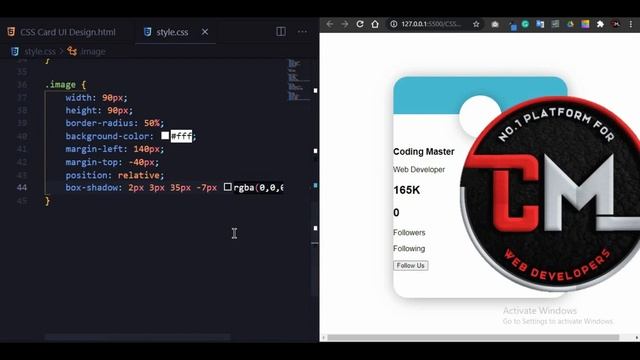Open the Grammarly extension icon
This screenshot has height=360, width=640.
525,24
